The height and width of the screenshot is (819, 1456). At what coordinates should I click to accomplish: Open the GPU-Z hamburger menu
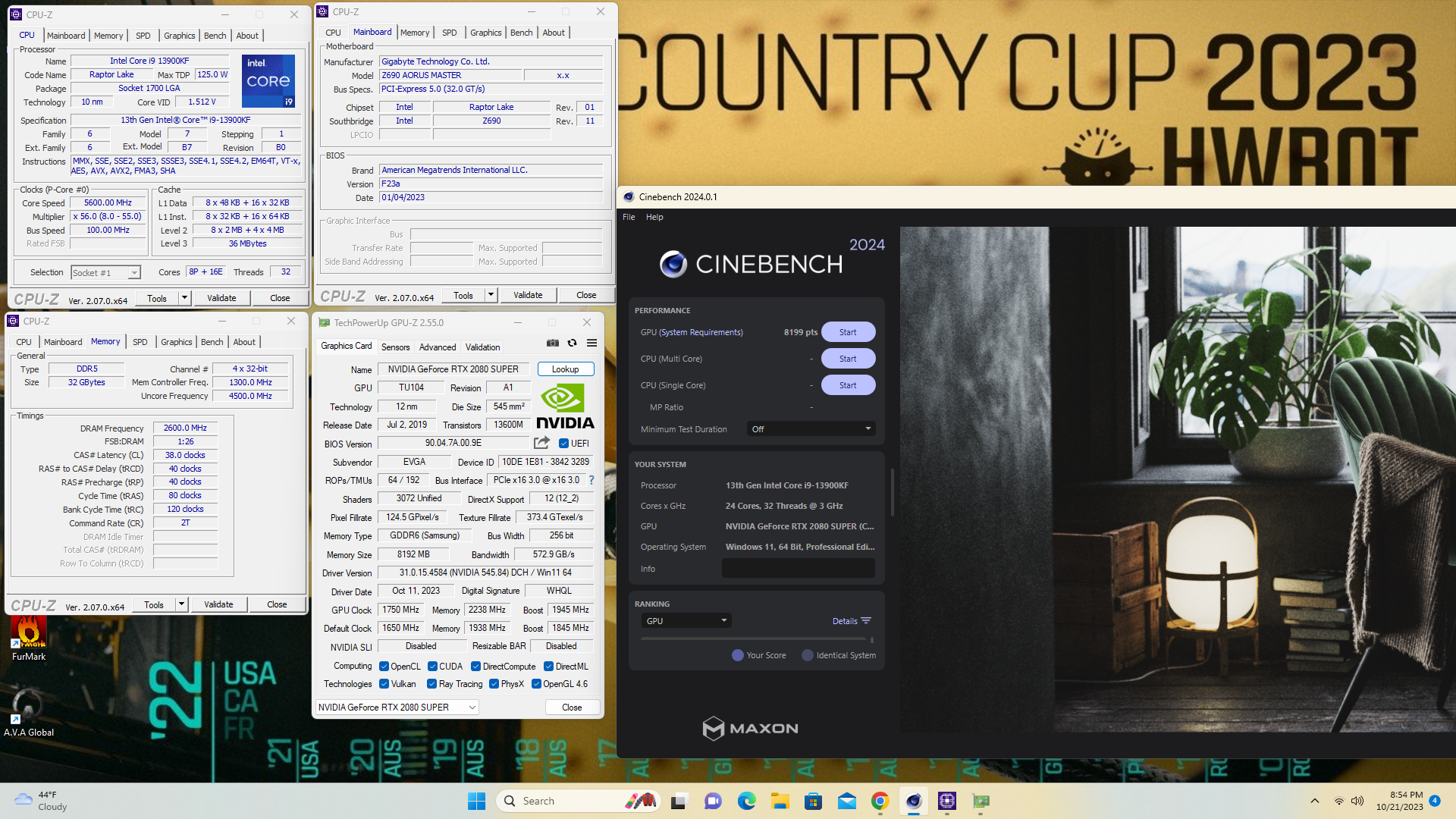[x=592, y=344]
